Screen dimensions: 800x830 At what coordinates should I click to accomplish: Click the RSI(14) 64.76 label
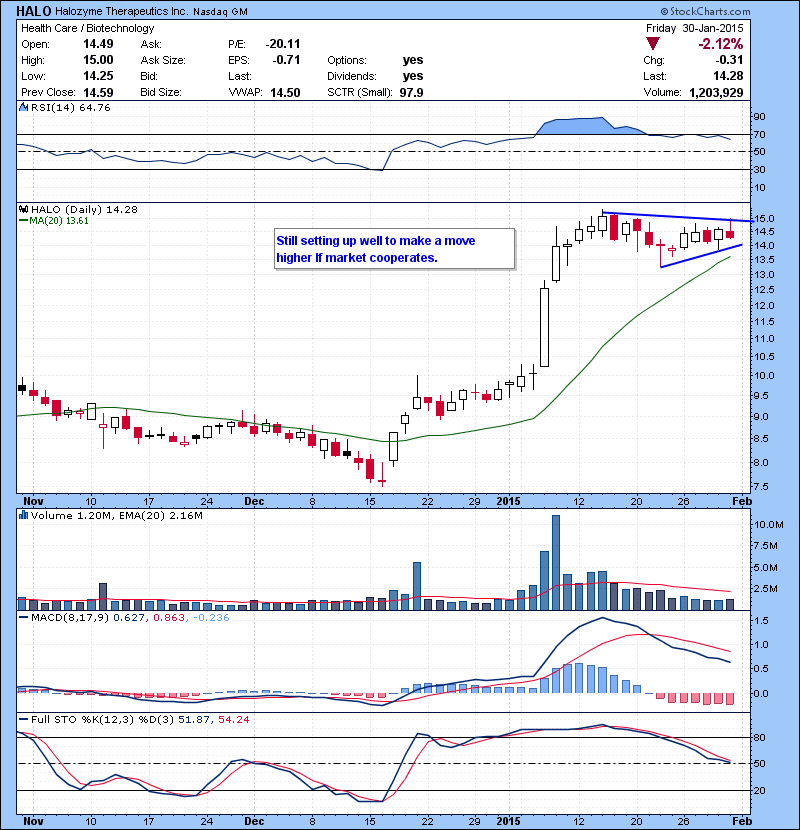tap(71, 107)
